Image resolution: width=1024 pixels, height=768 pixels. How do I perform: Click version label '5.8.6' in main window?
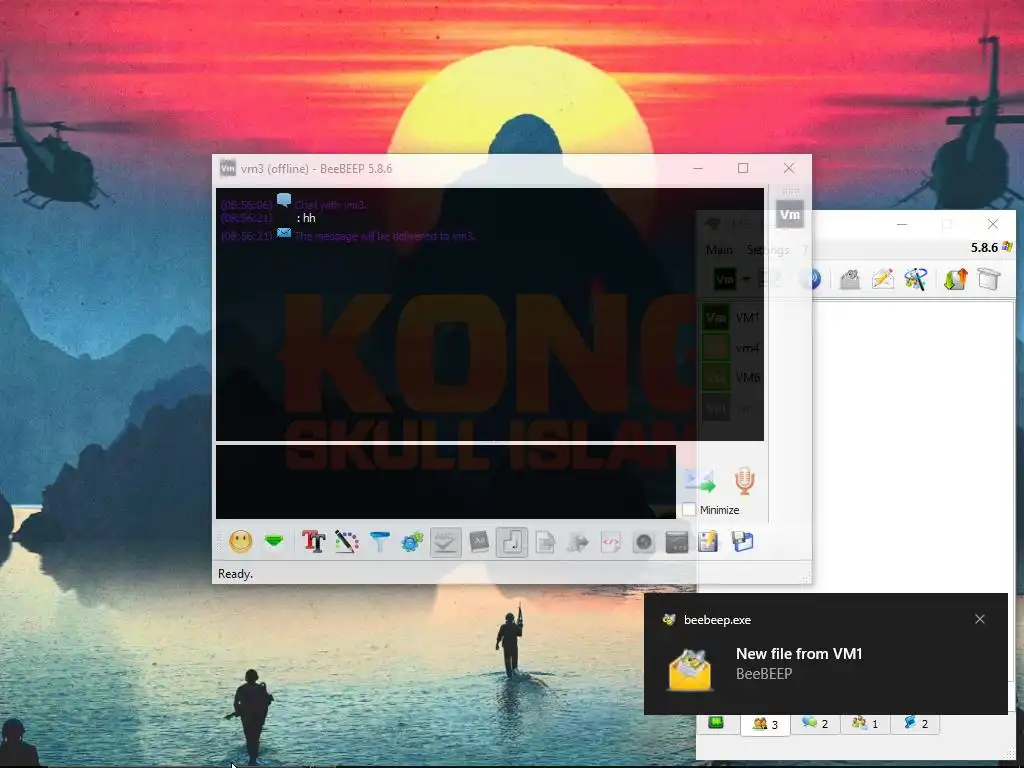point(984,248)
